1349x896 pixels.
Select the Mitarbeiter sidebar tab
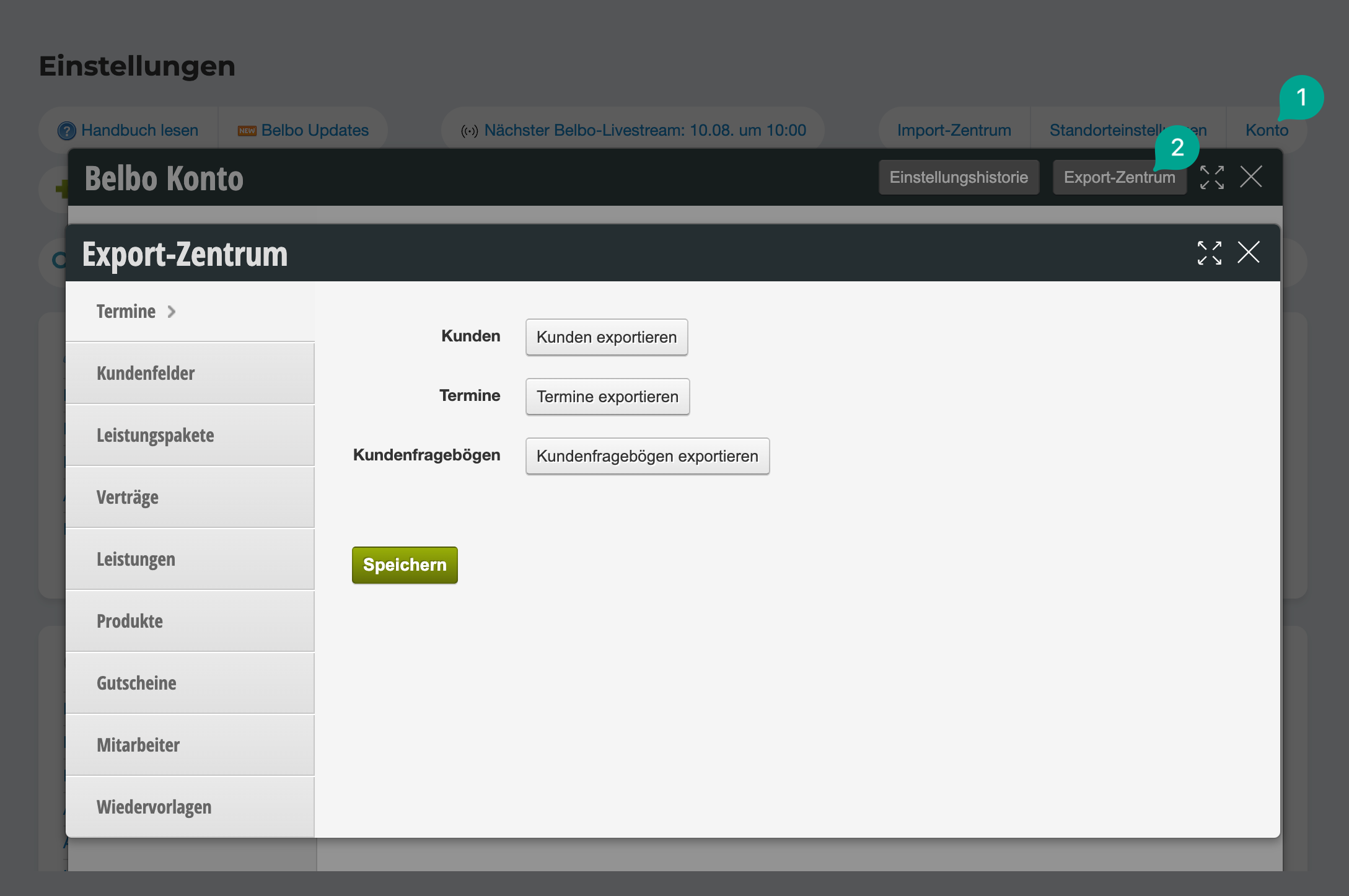(x=190, y=745)
